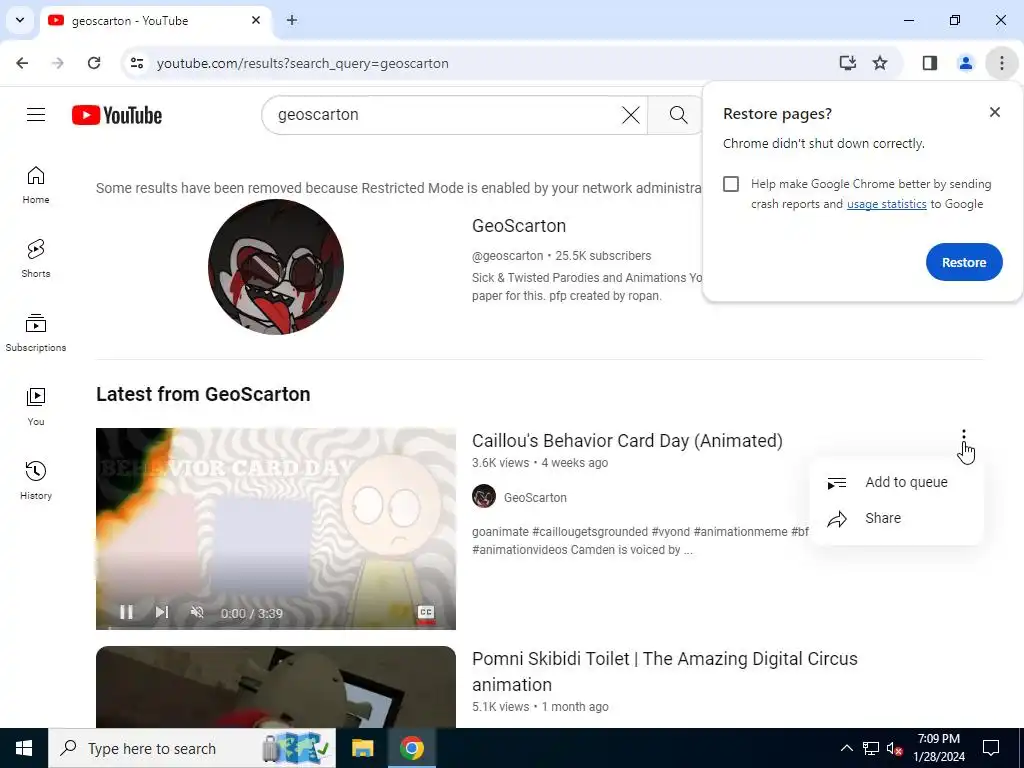Open History from the sidebar
Viewport: 1024px width, 768px height.
pyautogui.click(x=36, y=481)
